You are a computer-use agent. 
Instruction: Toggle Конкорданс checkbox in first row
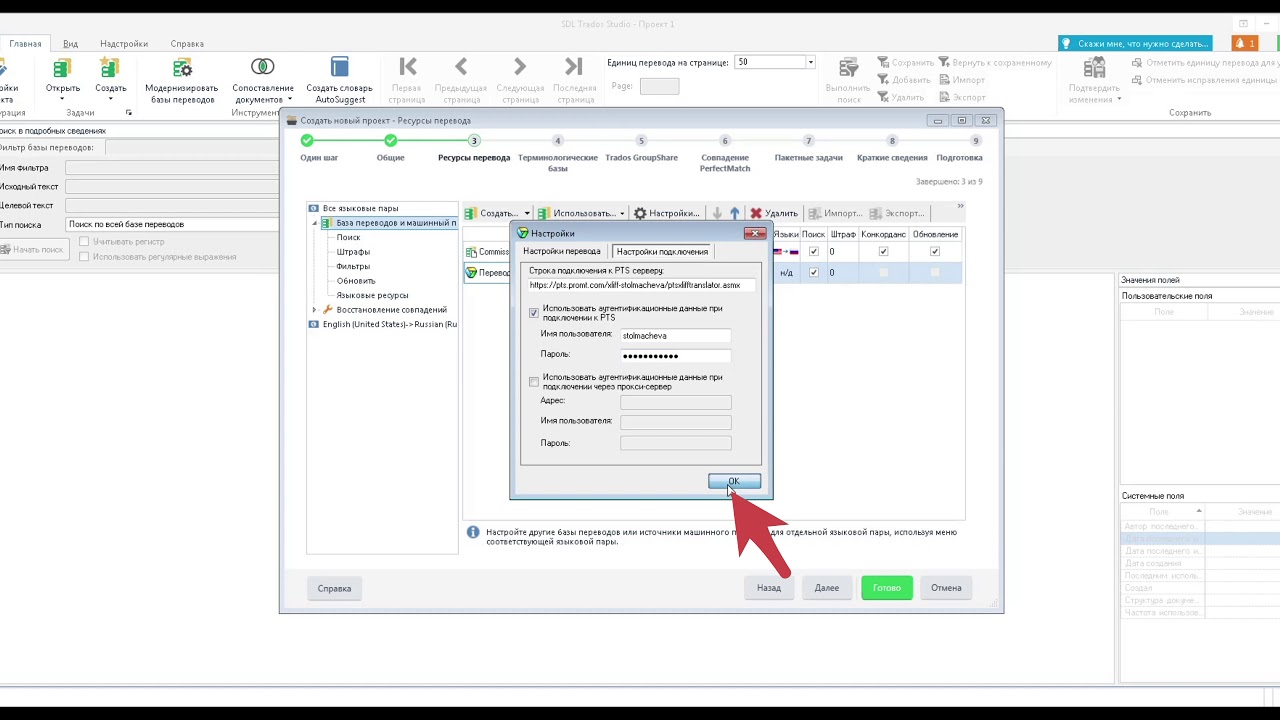coord(883,251)
